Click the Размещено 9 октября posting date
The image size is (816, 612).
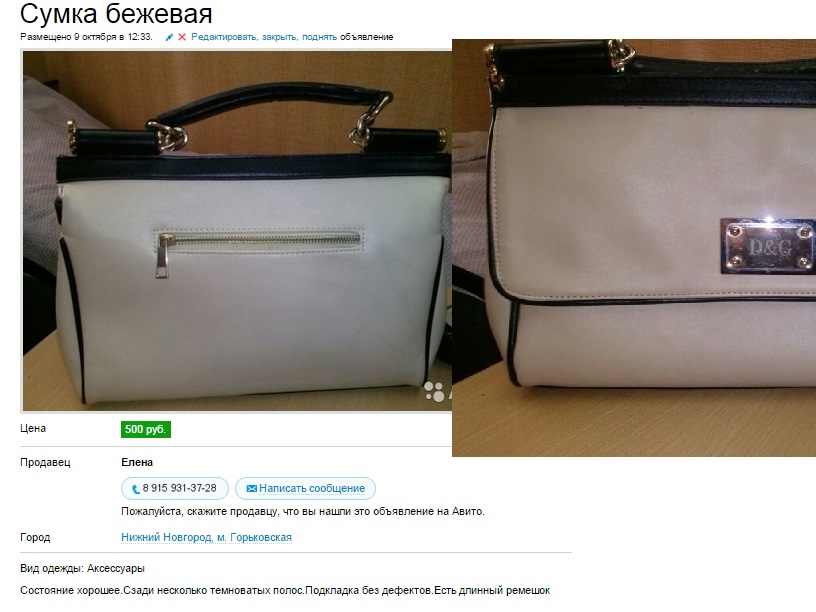(86, 37)
